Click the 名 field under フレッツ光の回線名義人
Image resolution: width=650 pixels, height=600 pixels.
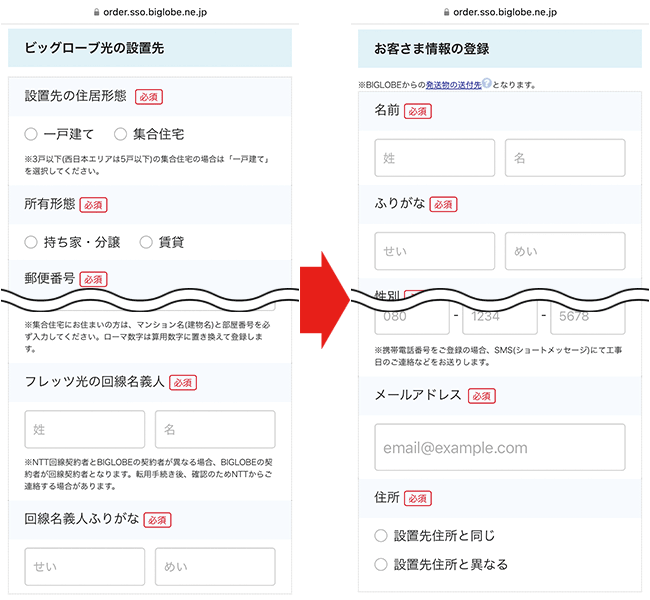pos(215,429)
